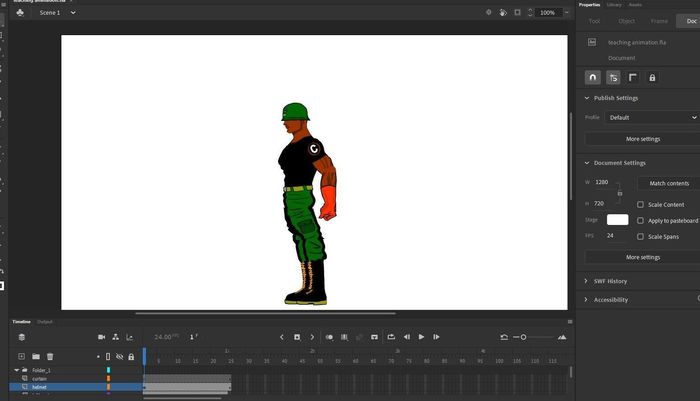Toggle the width-height link constraint icon
Image resolution: width=700 pixels, height=401 pixels.
point(620,193)
